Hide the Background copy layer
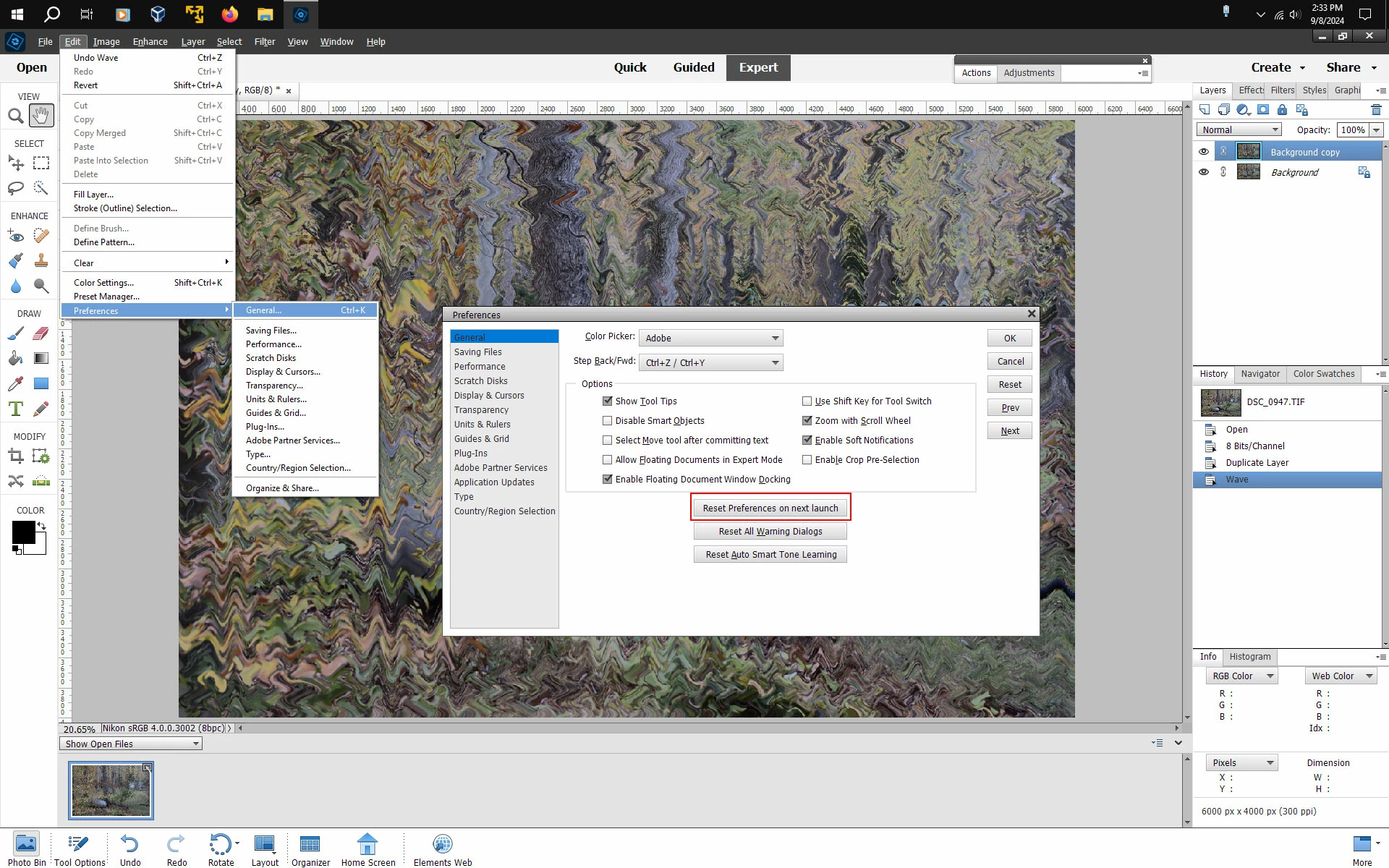The width and height of the screenshot is (1389, 868). (1204, 152)
